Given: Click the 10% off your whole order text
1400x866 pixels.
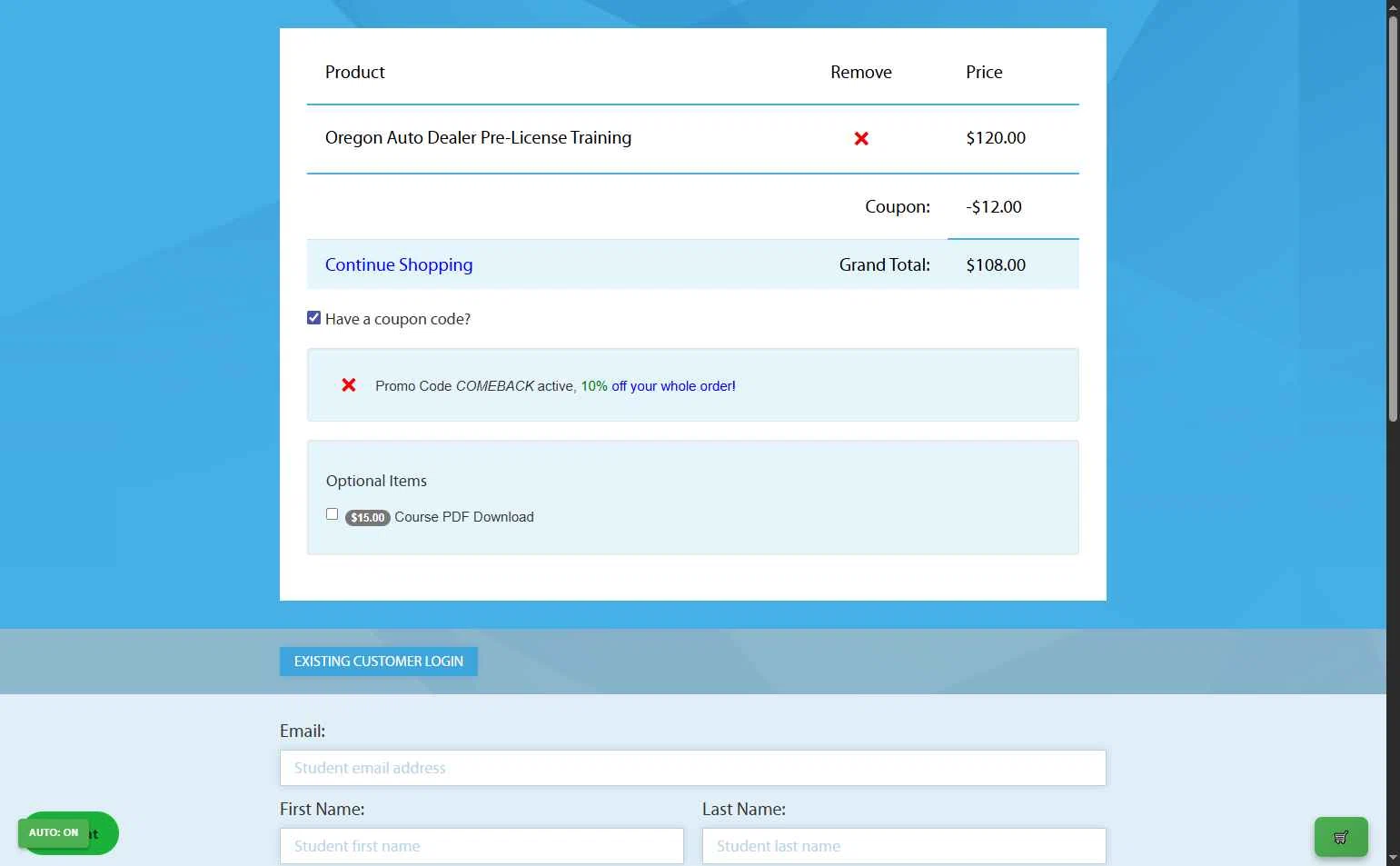Looking at the screenshot, I should [x=658, y=386].
